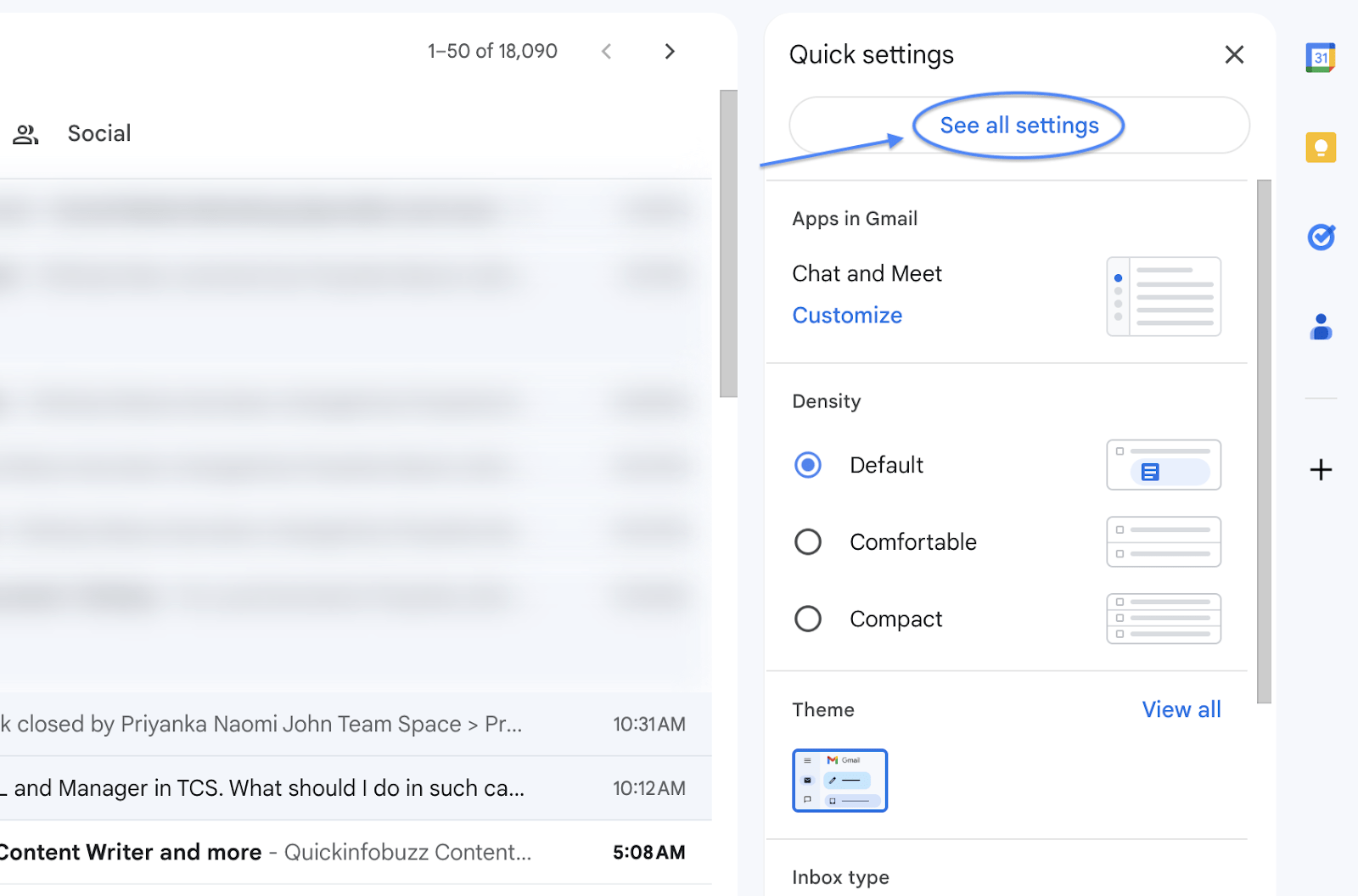Select the Compact density option

808,618
